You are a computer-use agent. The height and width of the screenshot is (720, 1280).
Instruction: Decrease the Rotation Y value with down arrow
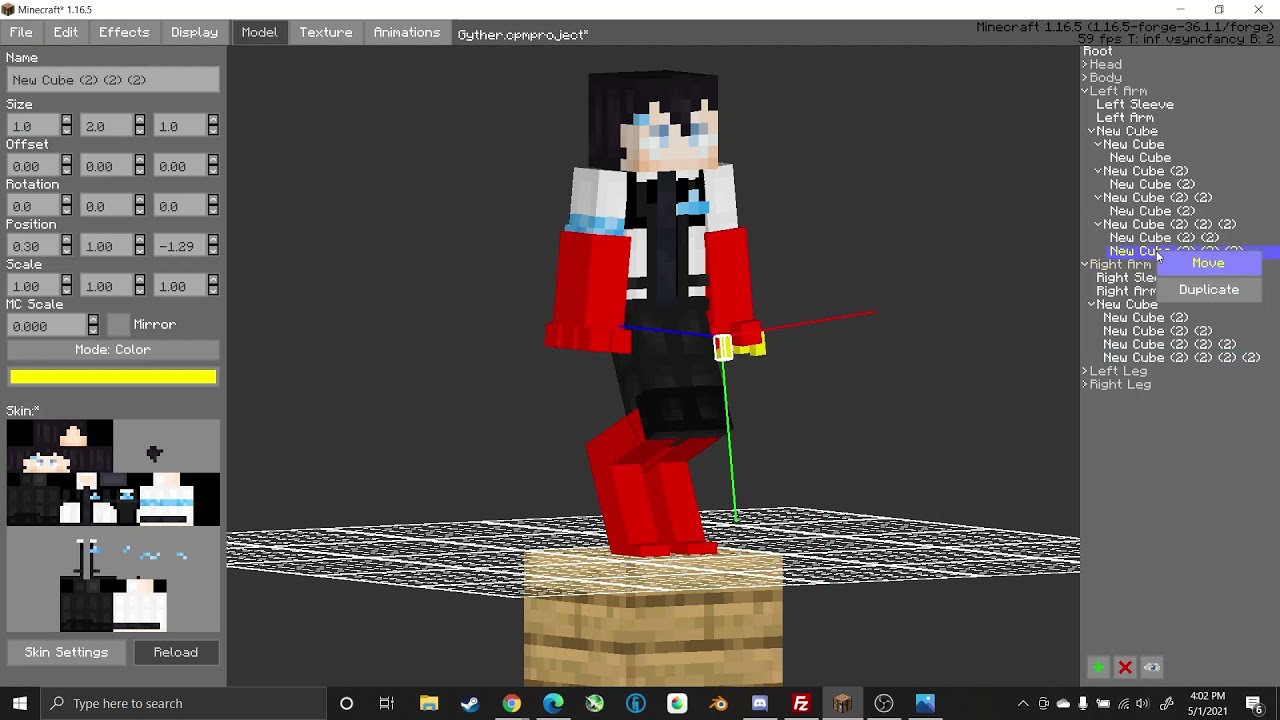(x=140, y=211)
